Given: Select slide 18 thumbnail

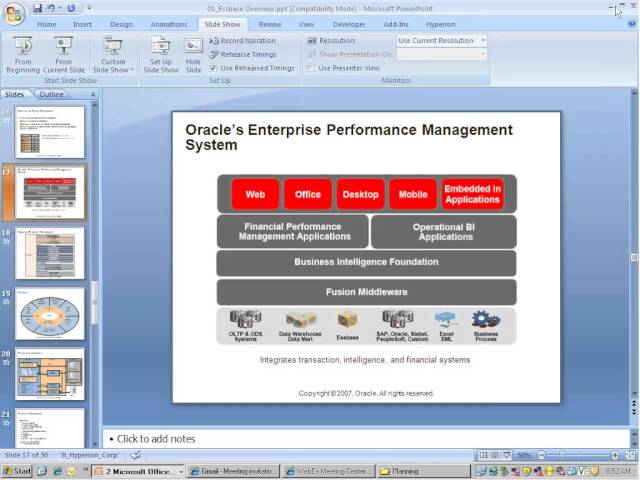Looking at the screenshot, I should point(50,253).
